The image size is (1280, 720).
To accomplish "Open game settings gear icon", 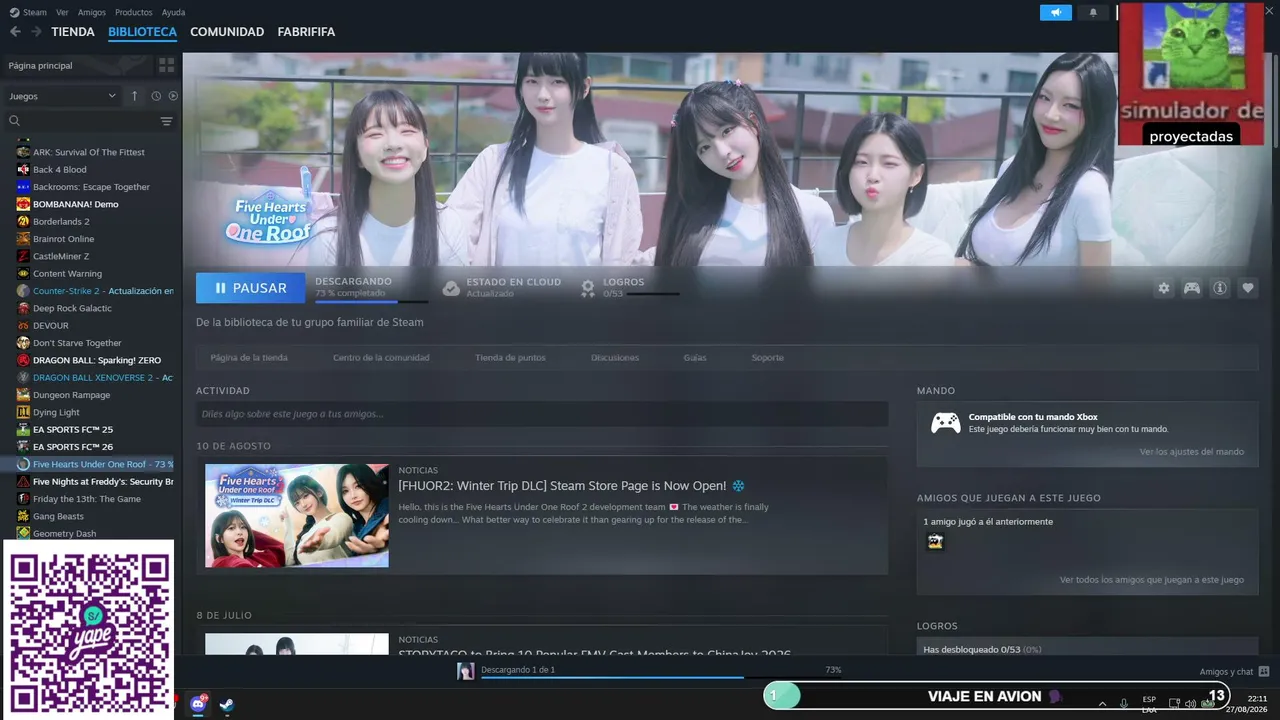I will click(x=1164, y=288).
